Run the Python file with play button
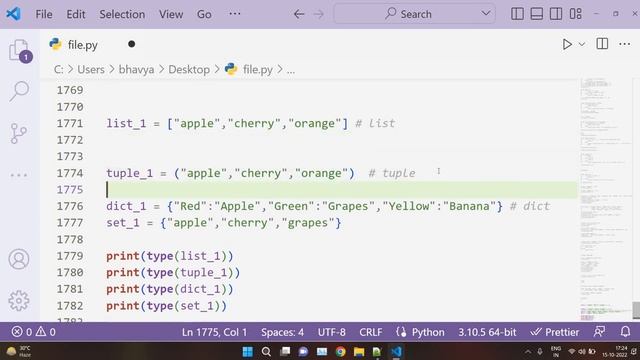Screen dimensions: 640x360 [567, 44]
